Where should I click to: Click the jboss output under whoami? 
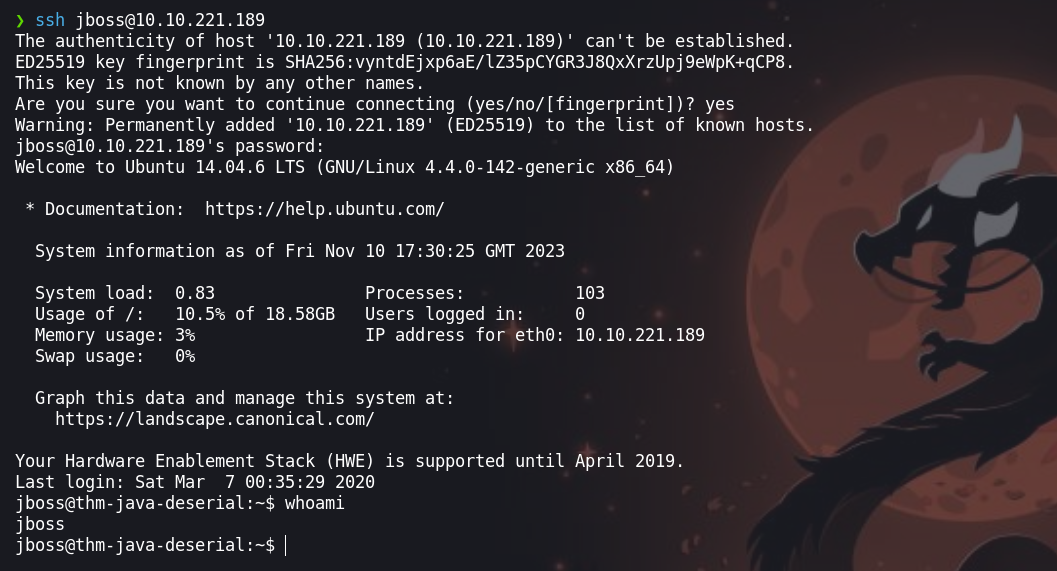pos(40,524)
